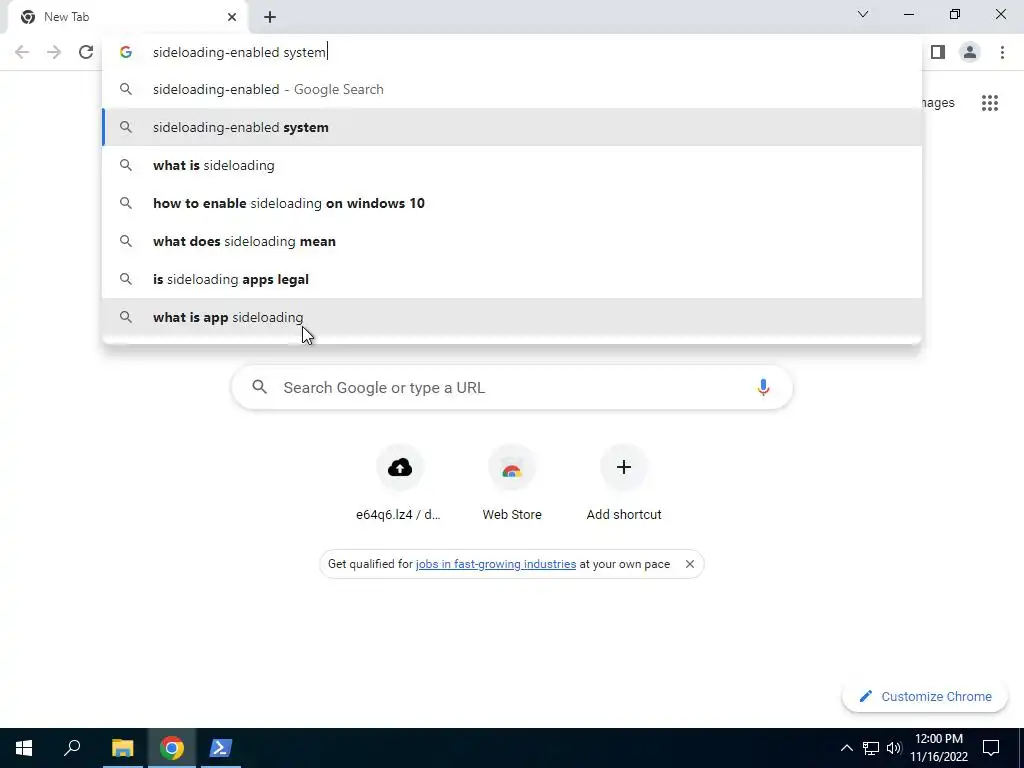Choose the 'what is sideloading' suggestion
1024x768 pixels.
point(512,165)
